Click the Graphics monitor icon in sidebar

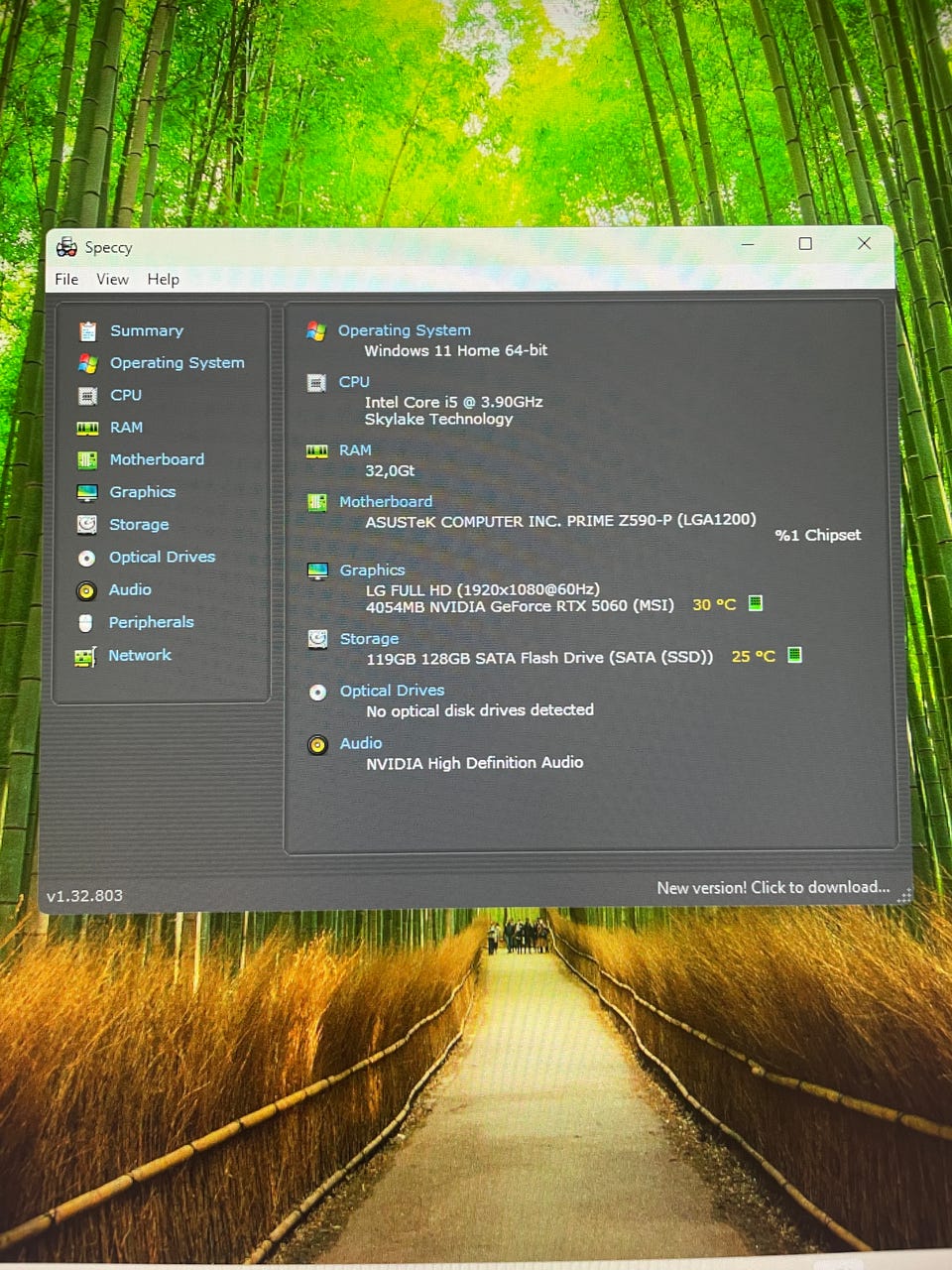click(87, 493)
